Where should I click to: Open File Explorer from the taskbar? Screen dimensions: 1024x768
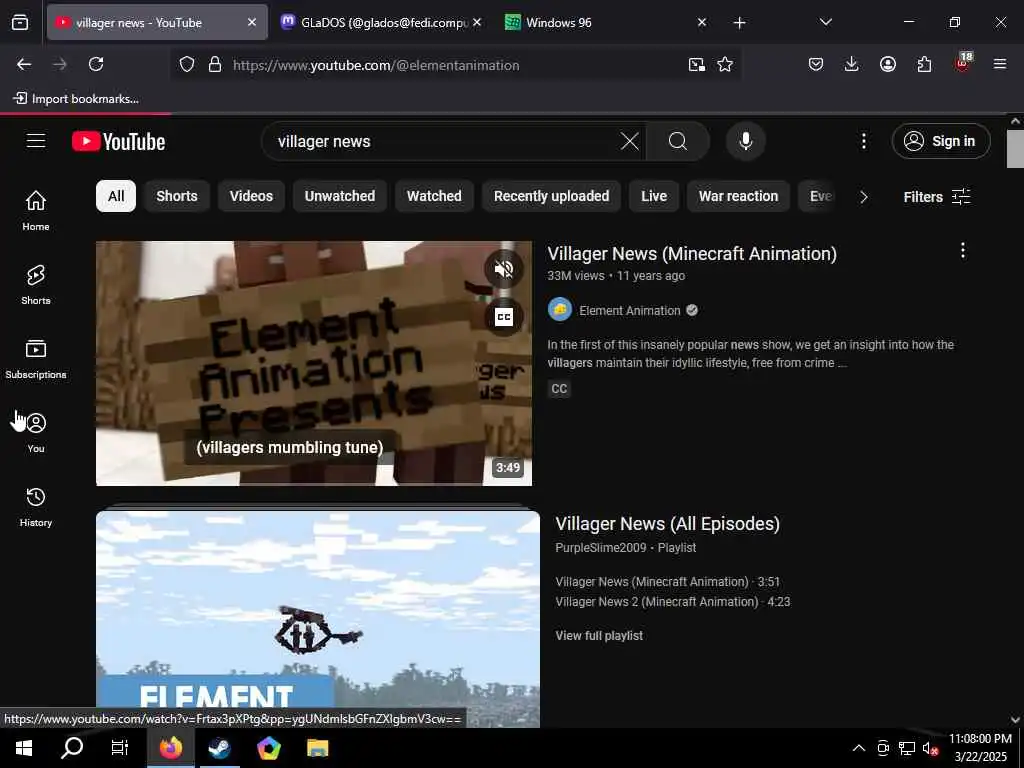pyautogui.click(x=318, y=748)
